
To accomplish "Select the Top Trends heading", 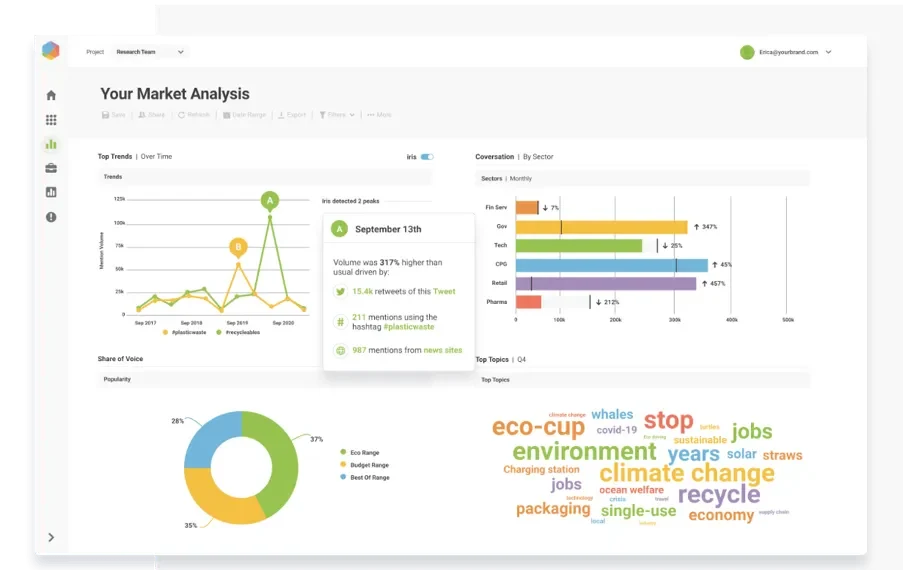I will (x=115, y=156).
